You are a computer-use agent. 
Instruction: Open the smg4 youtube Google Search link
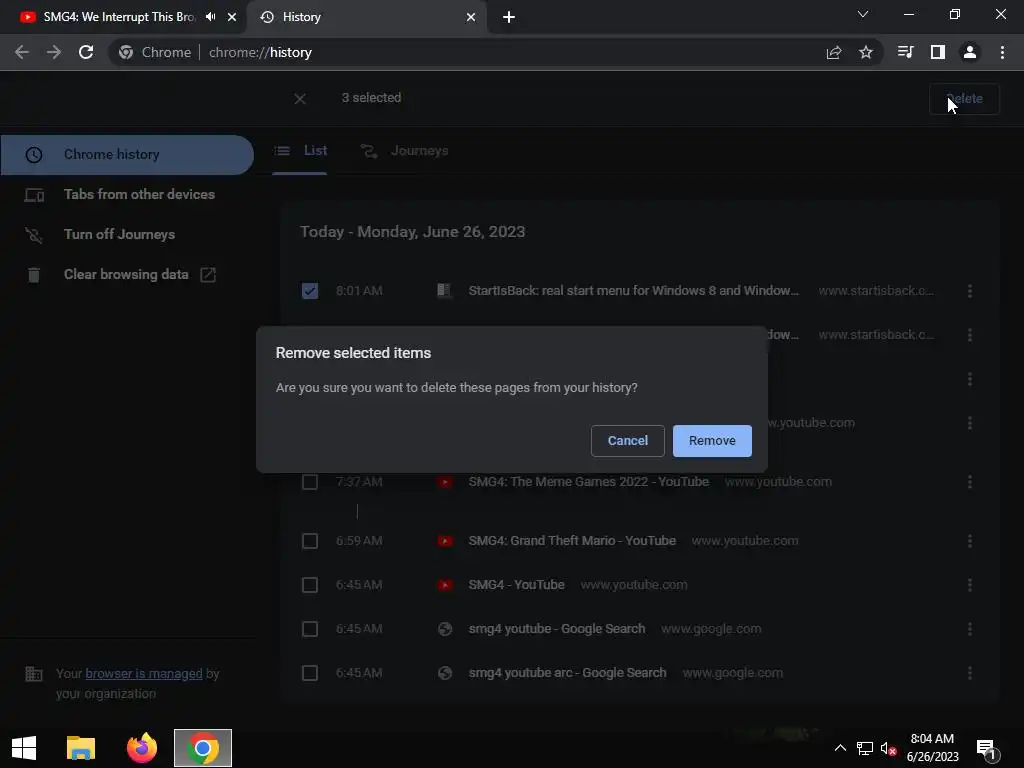click(556, 629)
